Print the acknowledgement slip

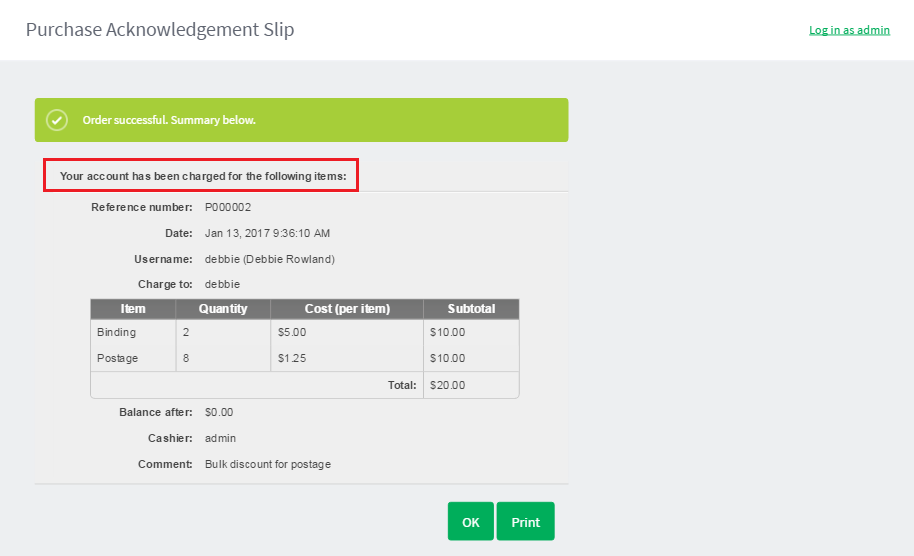525,521
